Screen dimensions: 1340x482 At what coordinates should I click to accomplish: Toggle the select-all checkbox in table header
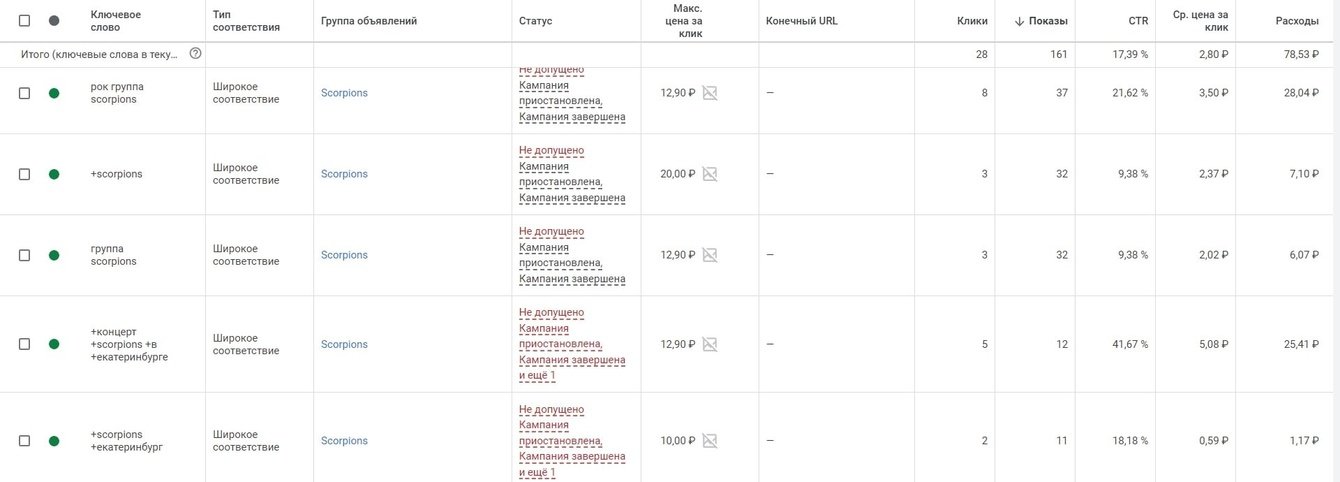point(24,21)
